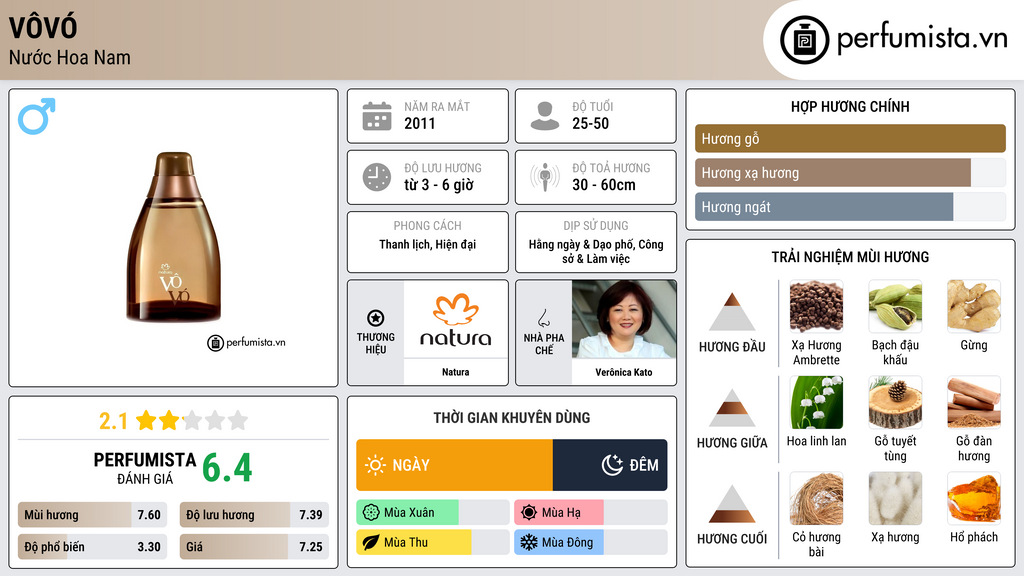1024x576 pixels.
Task: Click the person icon beside Độ tuổi
Action: click(545, 116)
